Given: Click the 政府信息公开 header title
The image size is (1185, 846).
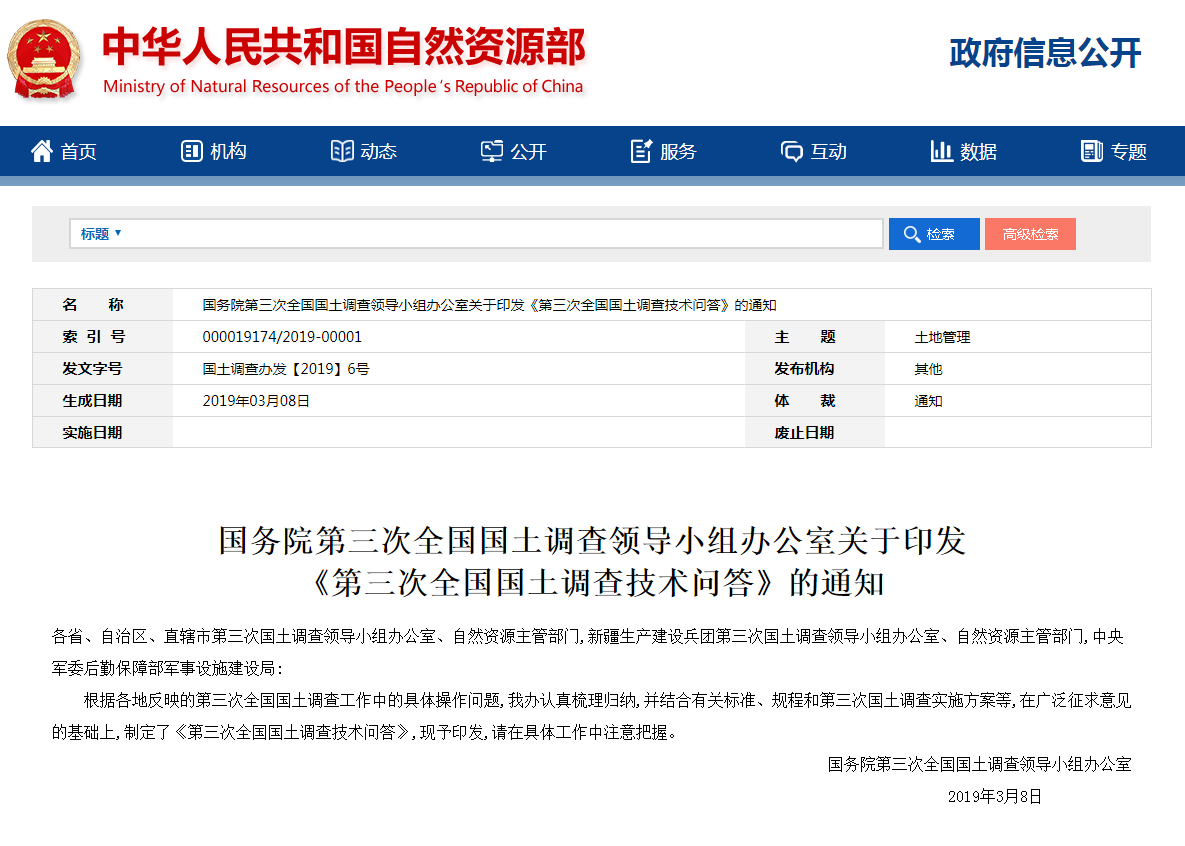Looking at the screenshot, I should click(1044, 53).
